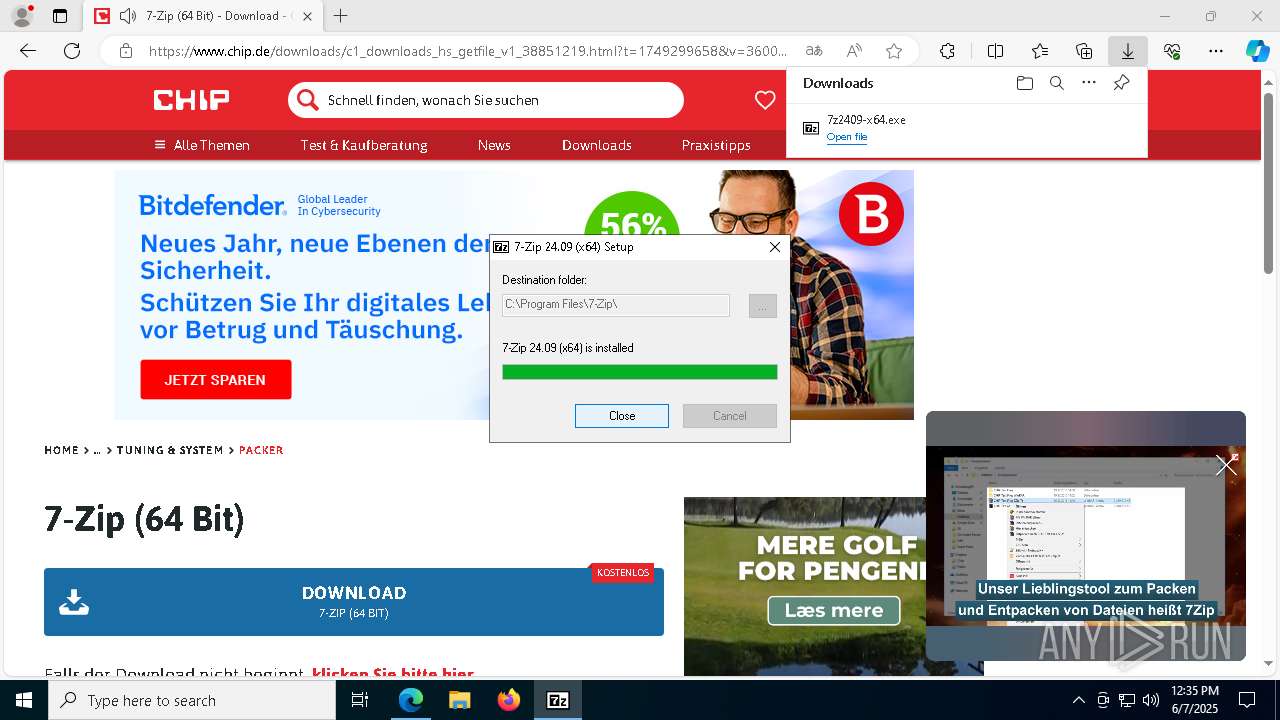Toggle the Downloads toolbar button
The height and width of the screenshot is (720, 1280).
tap(1128, 51)
